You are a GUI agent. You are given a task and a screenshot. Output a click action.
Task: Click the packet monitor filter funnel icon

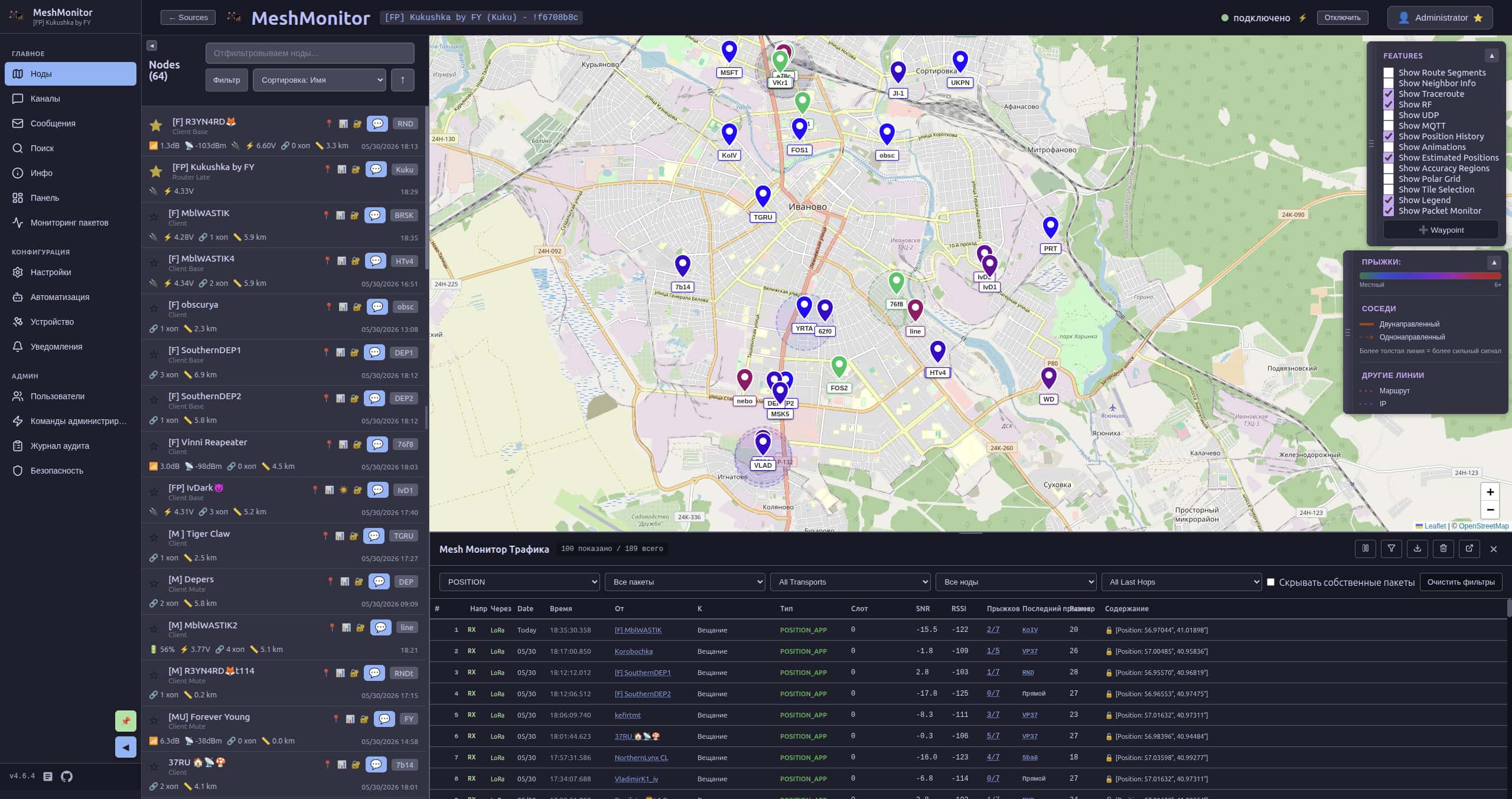(1392, 549)
